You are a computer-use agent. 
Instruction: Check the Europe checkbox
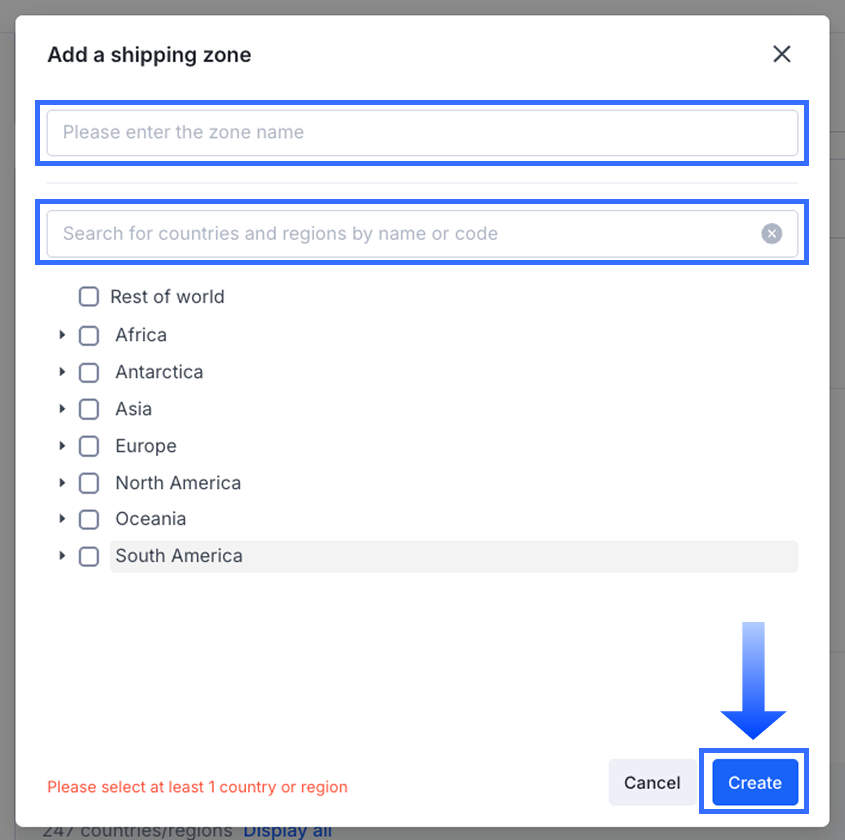click(89, 446)
